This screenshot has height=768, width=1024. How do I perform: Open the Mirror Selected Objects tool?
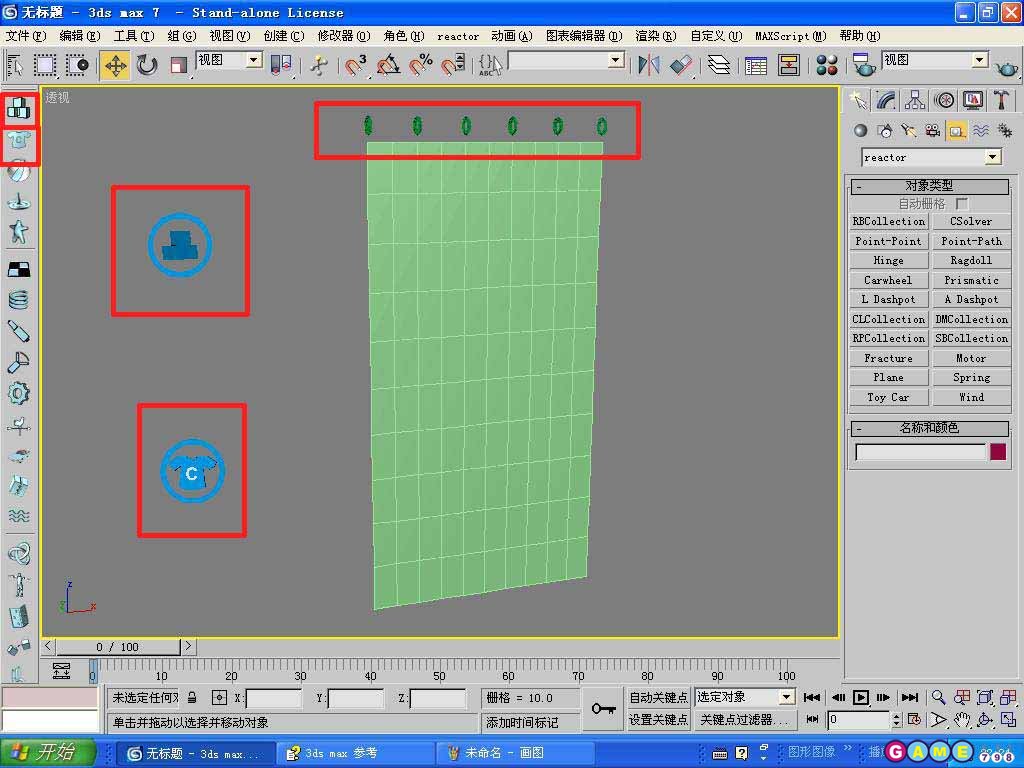[x=648, y=65]
